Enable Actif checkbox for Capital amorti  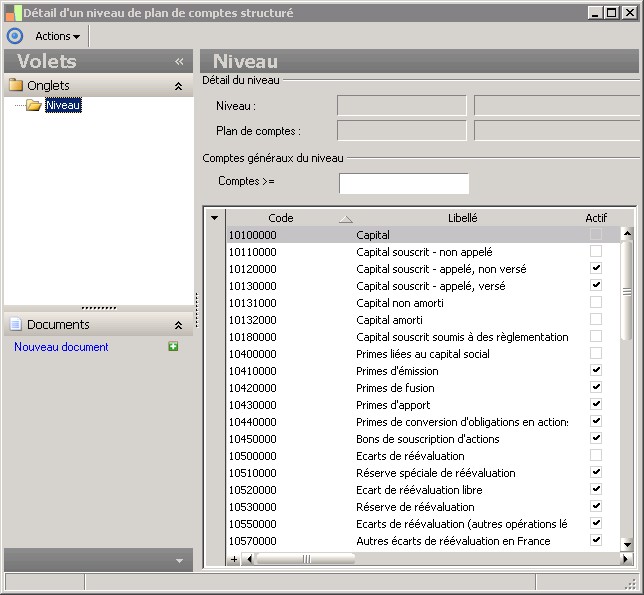(x=596, y=320)
